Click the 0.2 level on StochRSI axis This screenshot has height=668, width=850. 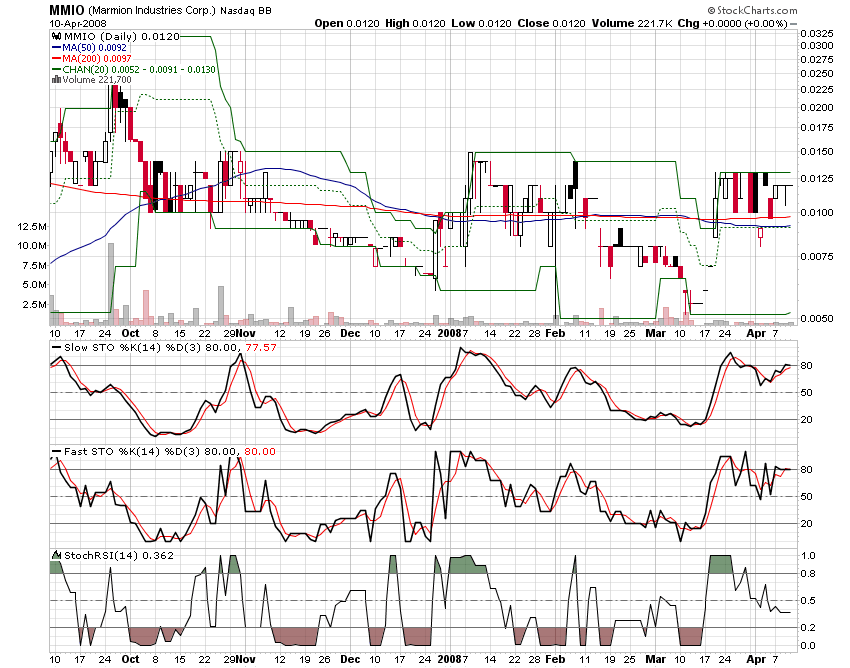pyautogui.click(x=807, y=628)
